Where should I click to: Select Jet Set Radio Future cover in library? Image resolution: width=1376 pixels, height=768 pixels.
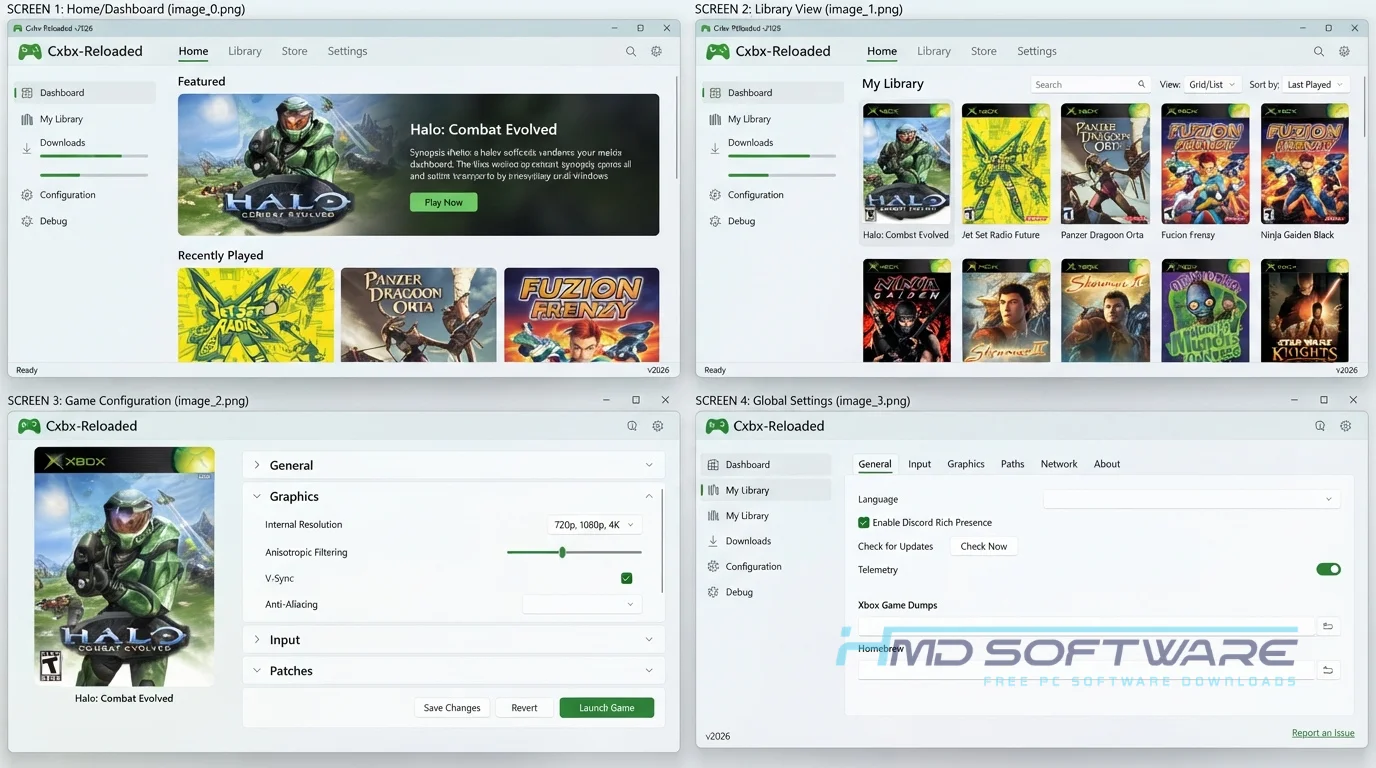click(x=1006, y=164)
